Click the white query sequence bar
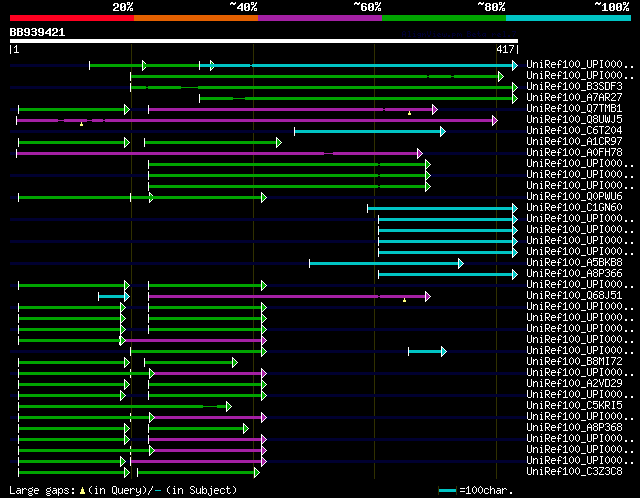Image resolution: width=640 pixels, height=498 pixels. click(264, 41)
